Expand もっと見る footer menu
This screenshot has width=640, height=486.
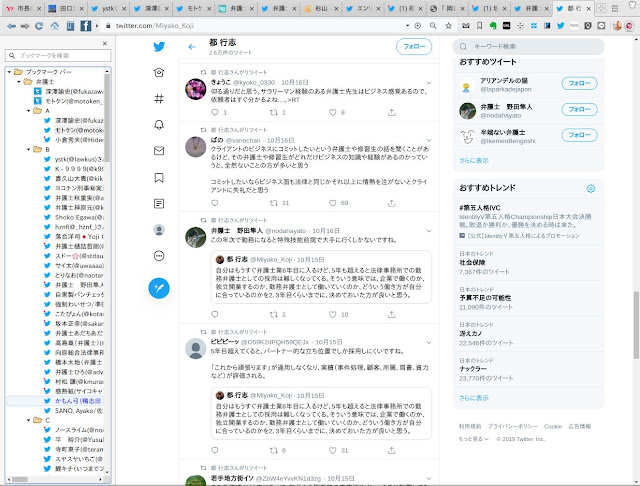473,439
